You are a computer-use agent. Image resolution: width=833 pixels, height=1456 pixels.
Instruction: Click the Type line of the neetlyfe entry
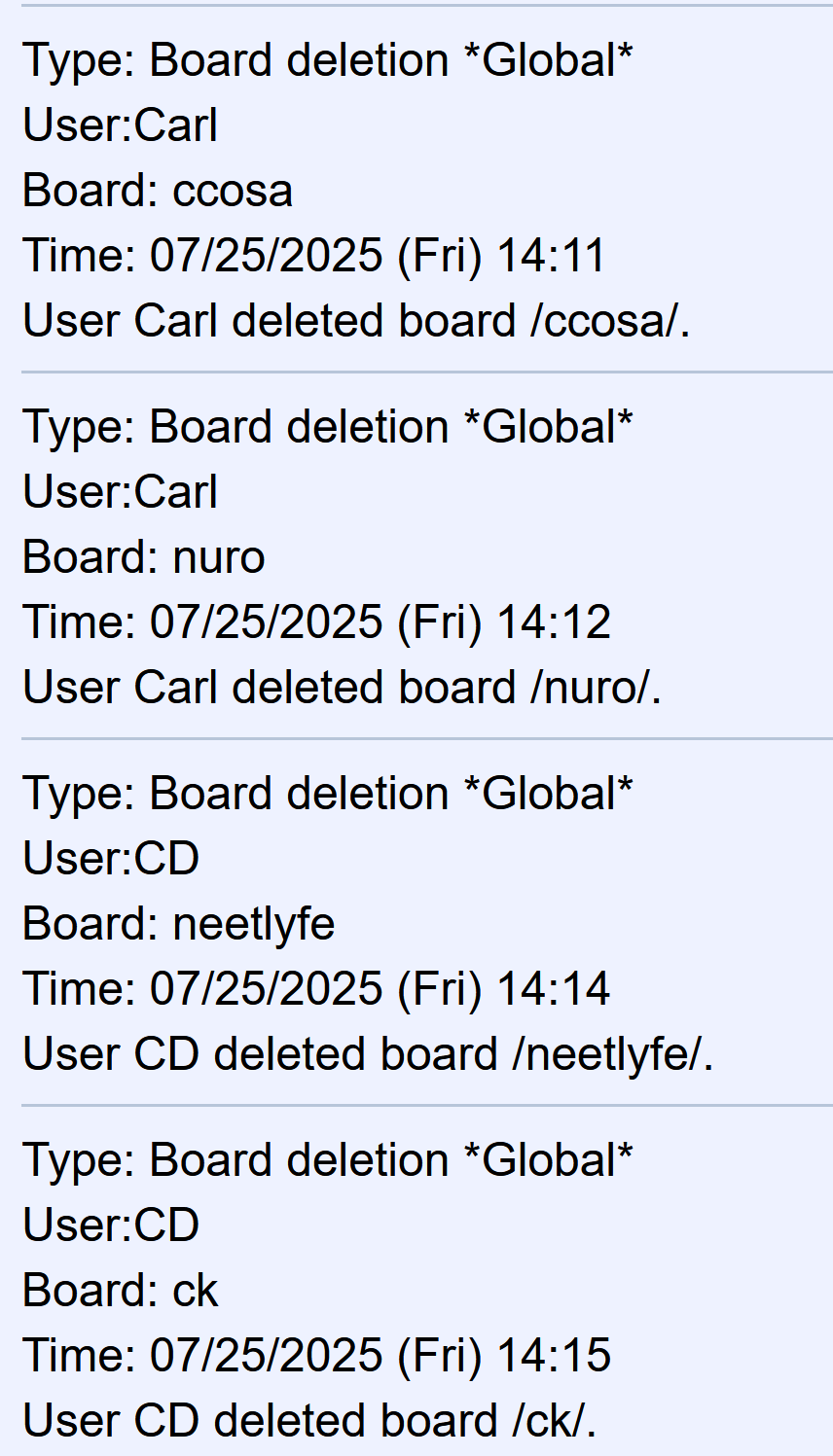(327, 794)
